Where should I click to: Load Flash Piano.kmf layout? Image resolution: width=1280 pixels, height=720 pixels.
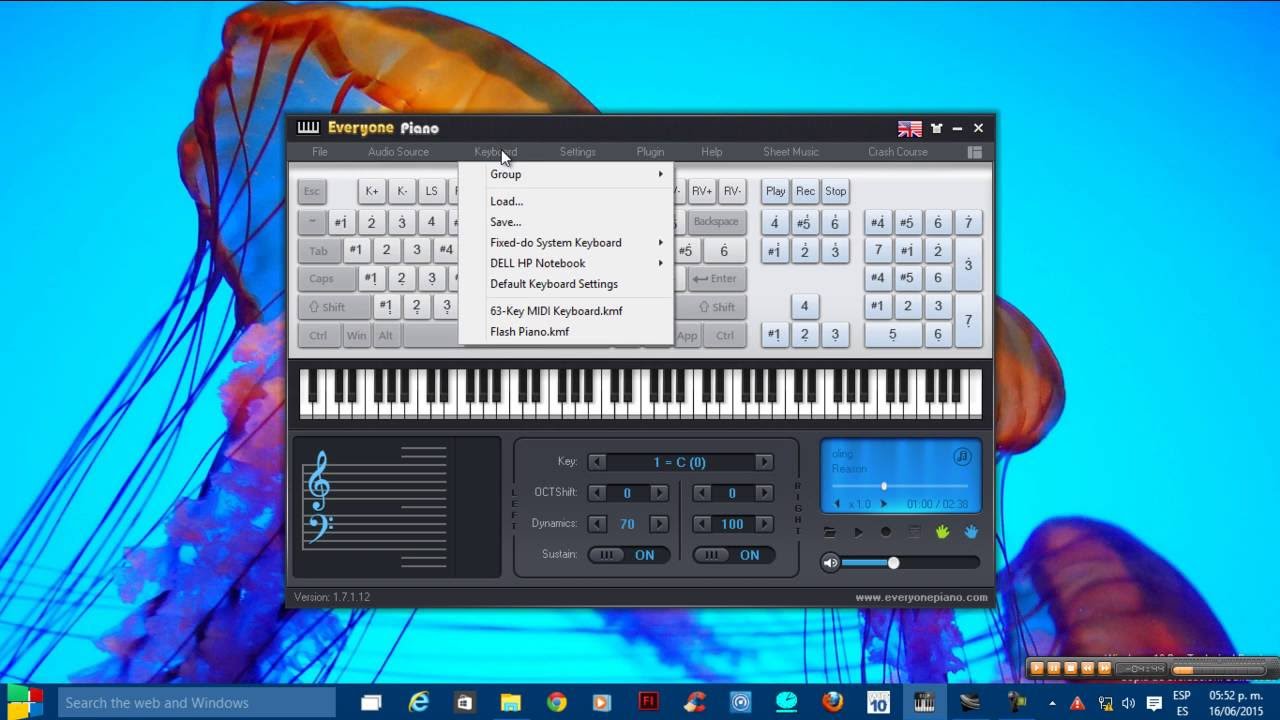click(566, 332)
